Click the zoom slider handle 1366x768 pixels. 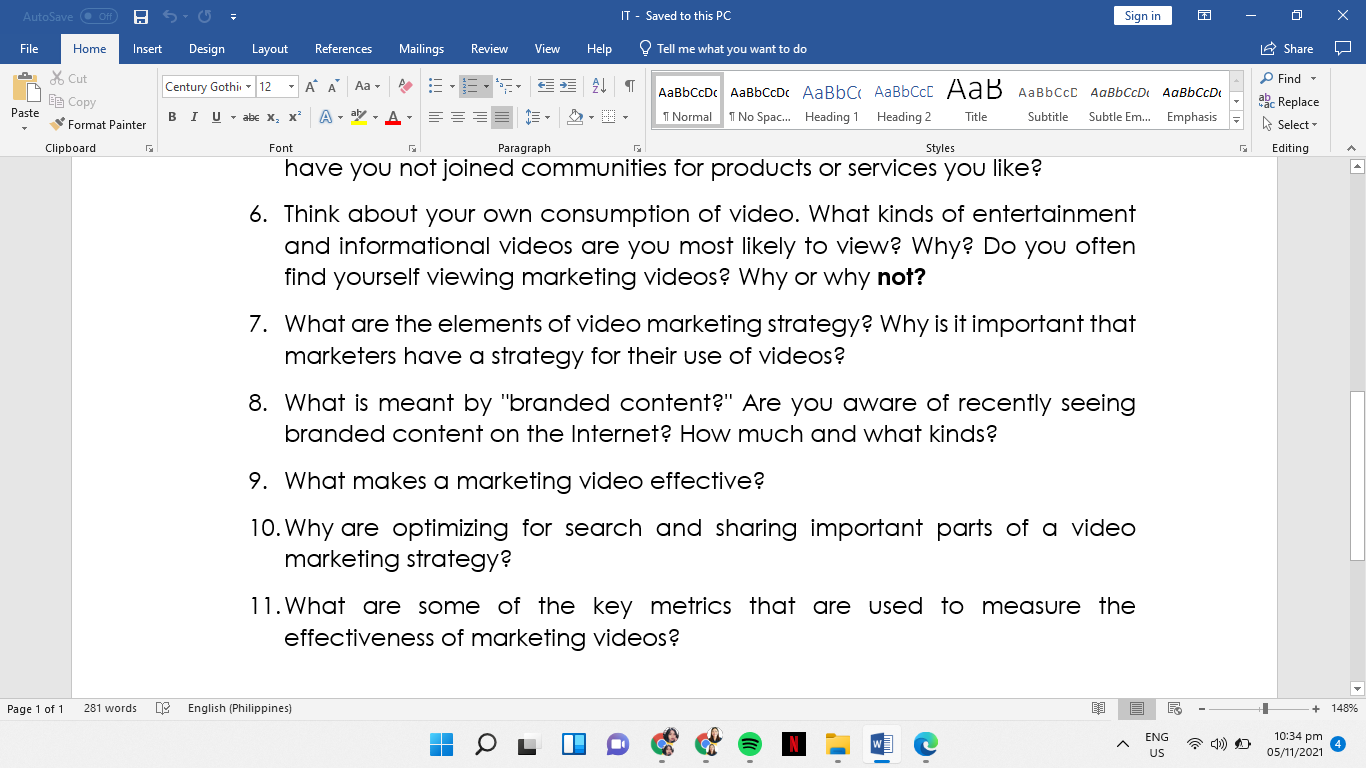point(1265,708)
